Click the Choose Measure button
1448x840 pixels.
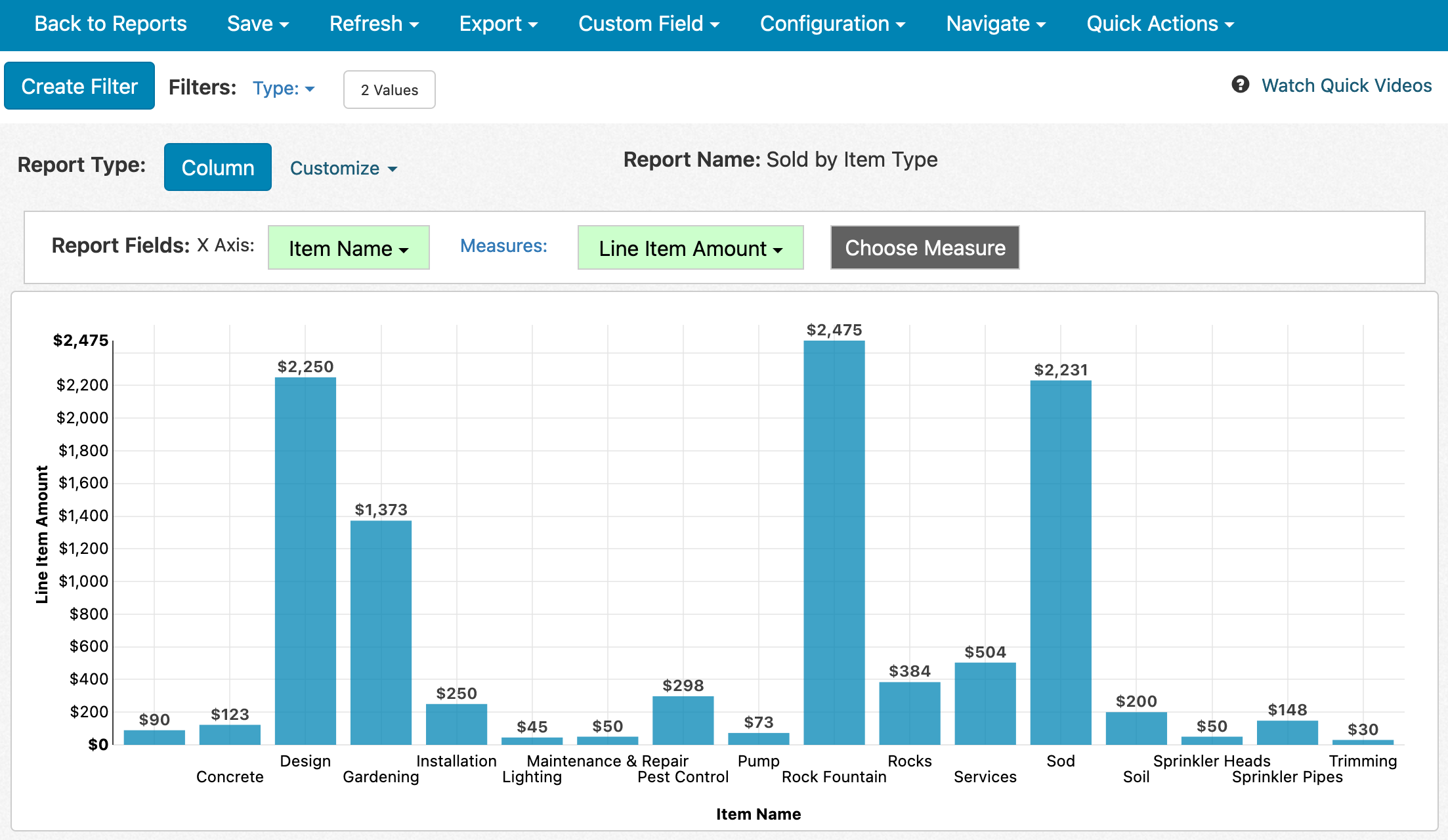click(x=925, y=247)
